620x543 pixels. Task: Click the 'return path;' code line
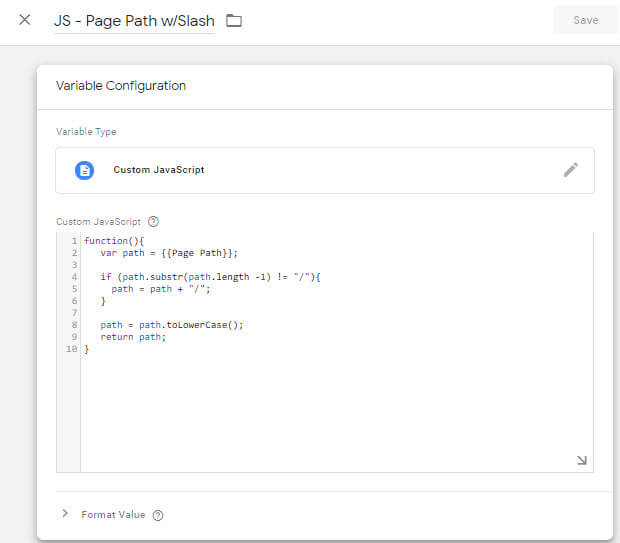point(132,337)
